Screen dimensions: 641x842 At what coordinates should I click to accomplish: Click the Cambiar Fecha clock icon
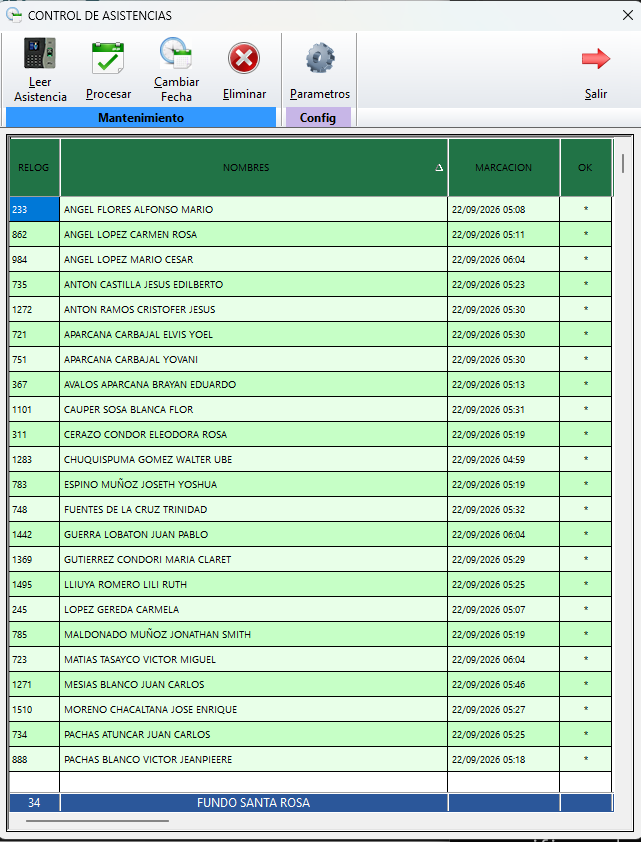(x=176, y=53)
